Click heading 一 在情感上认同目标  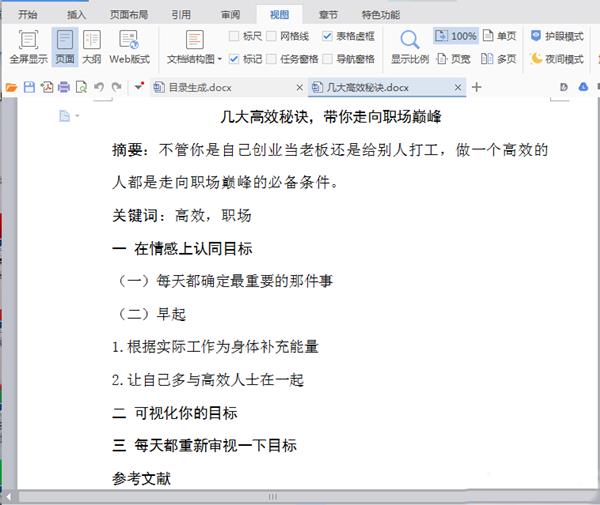click(x=182, y=249)
